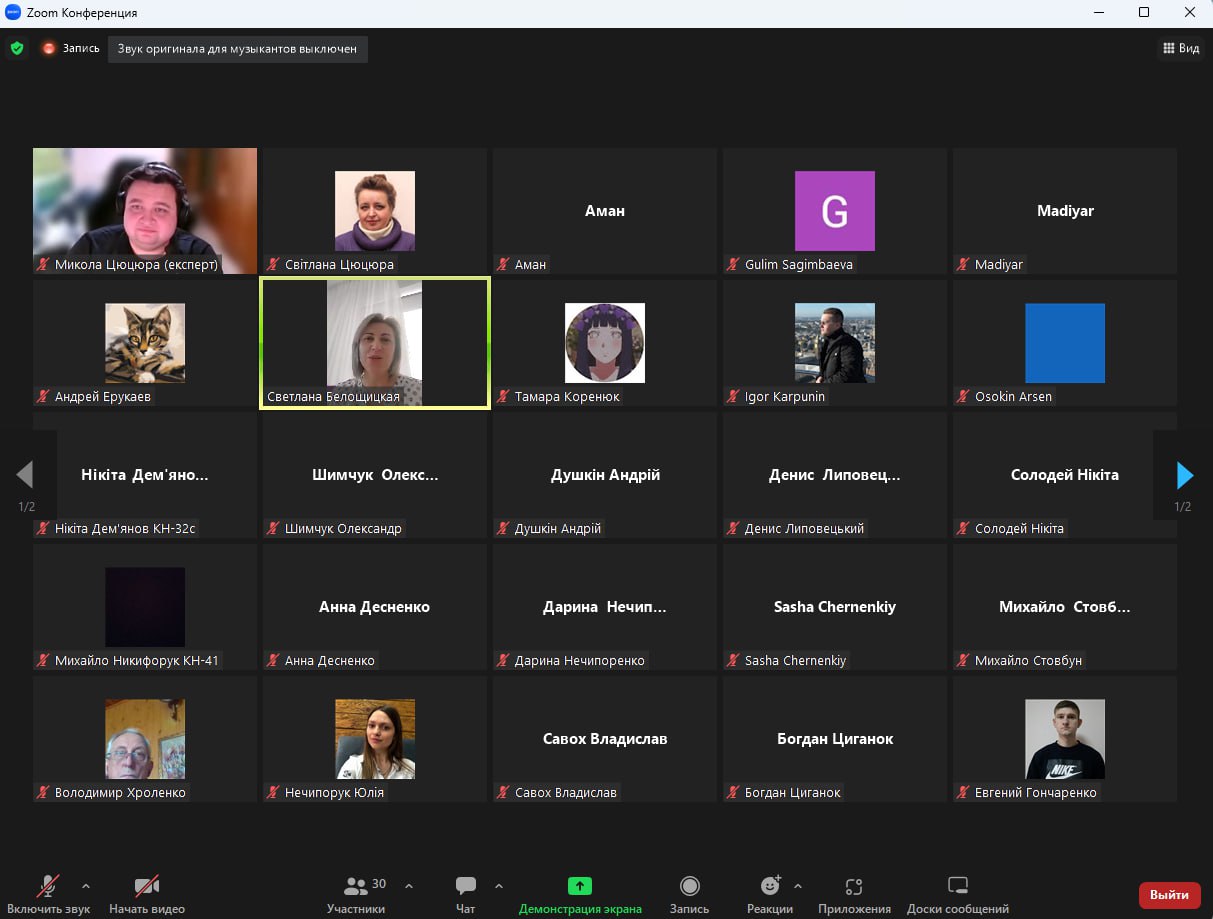
Task: Click the large Богдан Циганок centered name
Action: (x=835, y=739)
